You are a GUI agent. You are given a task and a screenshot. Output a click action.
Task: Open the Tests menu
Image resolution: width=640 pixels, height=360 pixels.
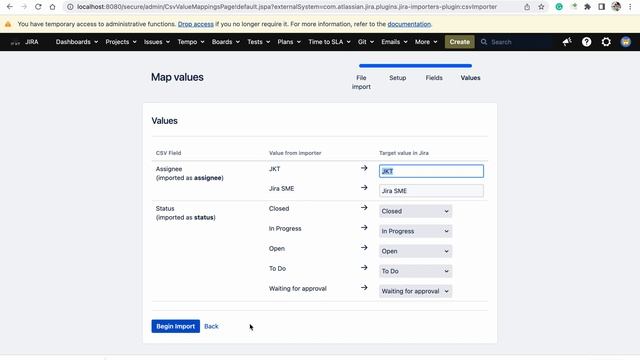[x=258, y=42]
